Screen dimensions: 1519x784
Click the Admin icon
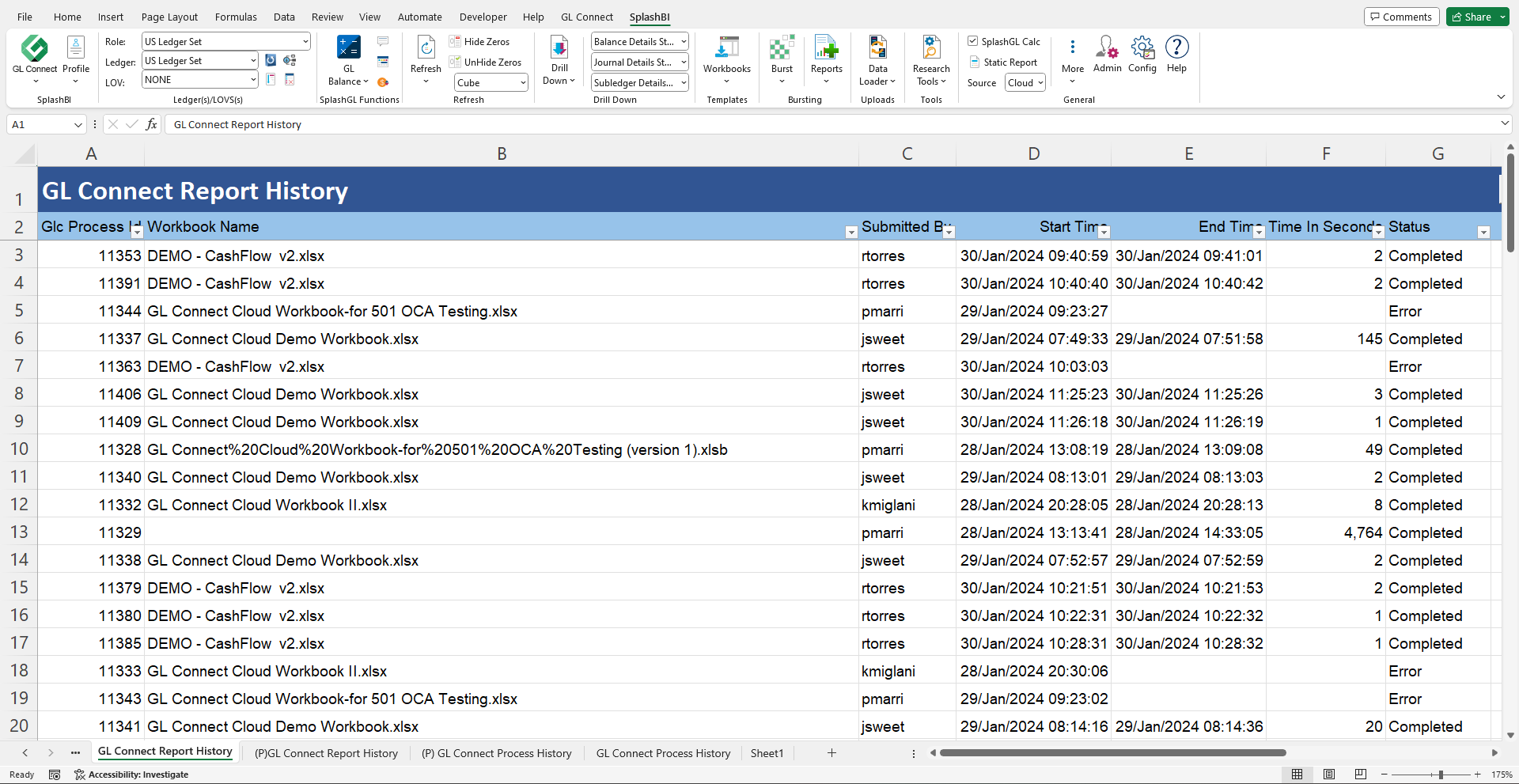tap(1107, 49)
